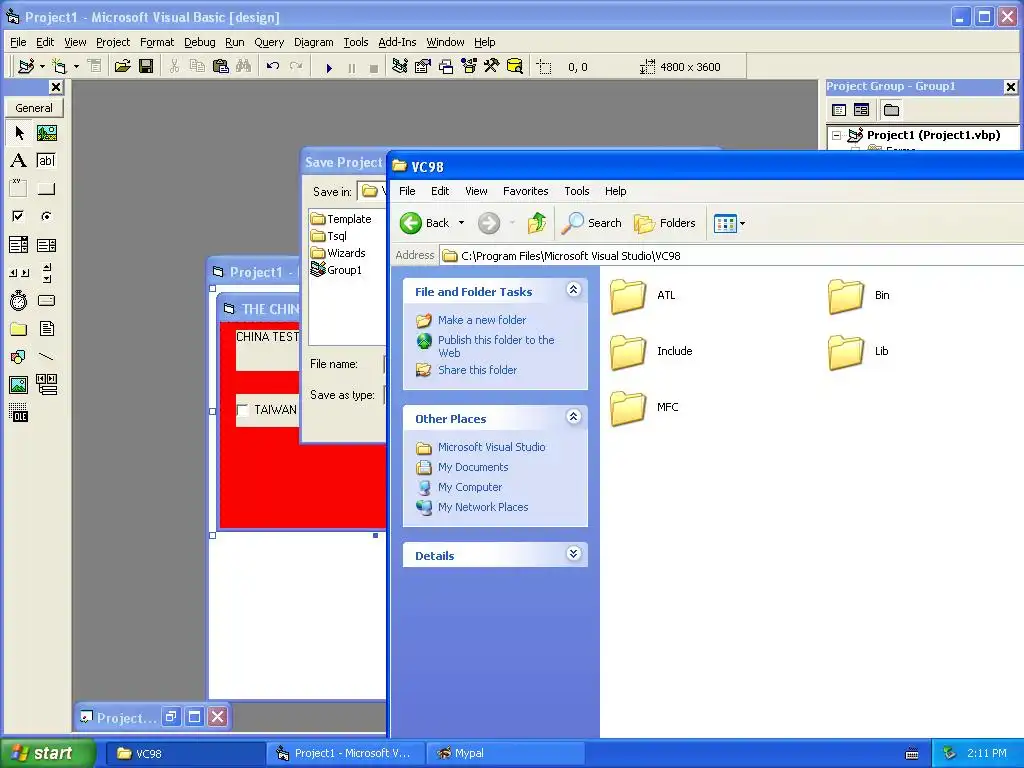Screen dimensions: 1024x768
Task: Select the OptionButton control tool
Action: 46,216
